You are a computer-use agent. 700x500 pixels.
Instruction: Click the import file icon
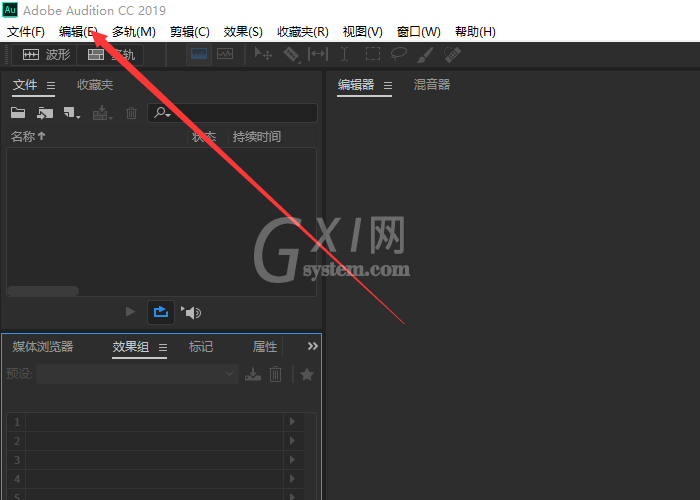pos(45,113)
